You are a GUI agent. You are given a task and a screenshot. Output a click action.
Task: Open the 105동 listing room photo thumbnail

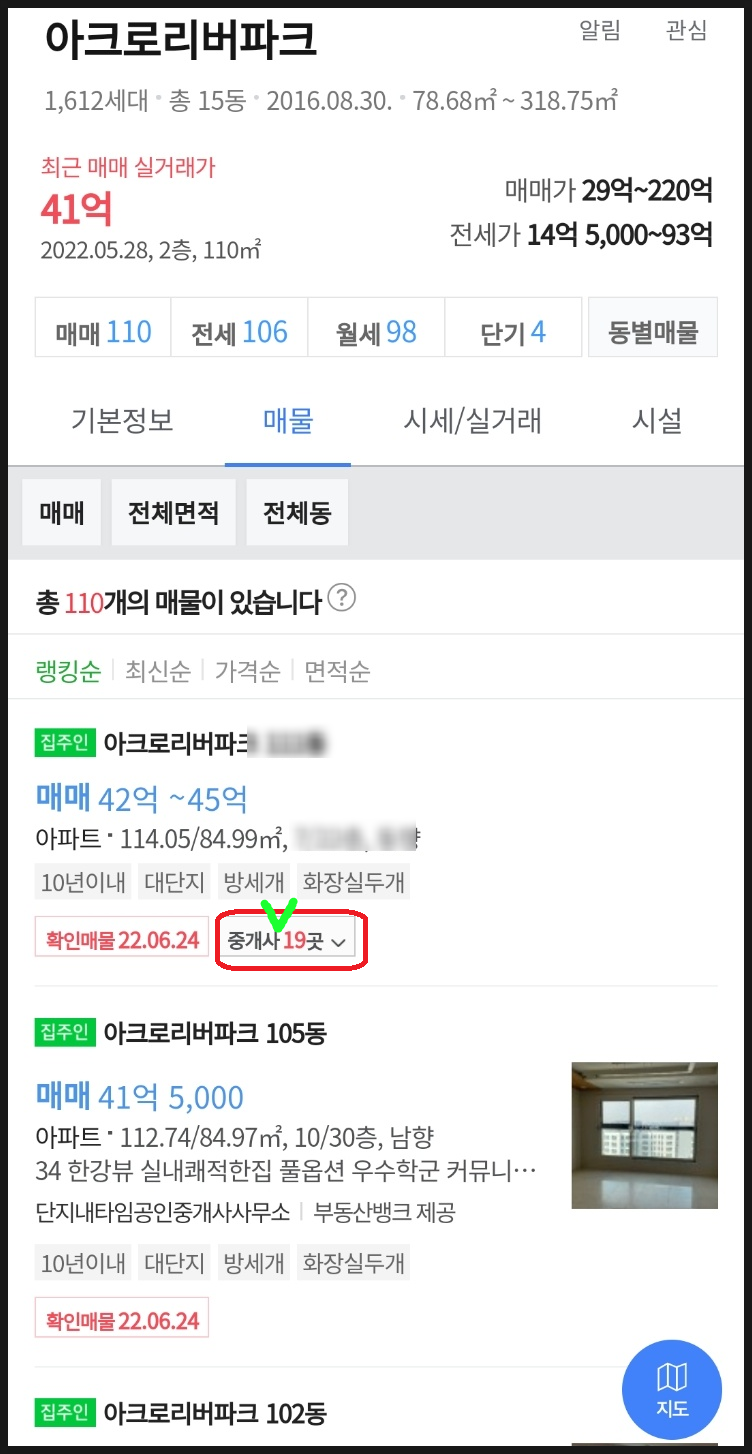point(645,1135)
